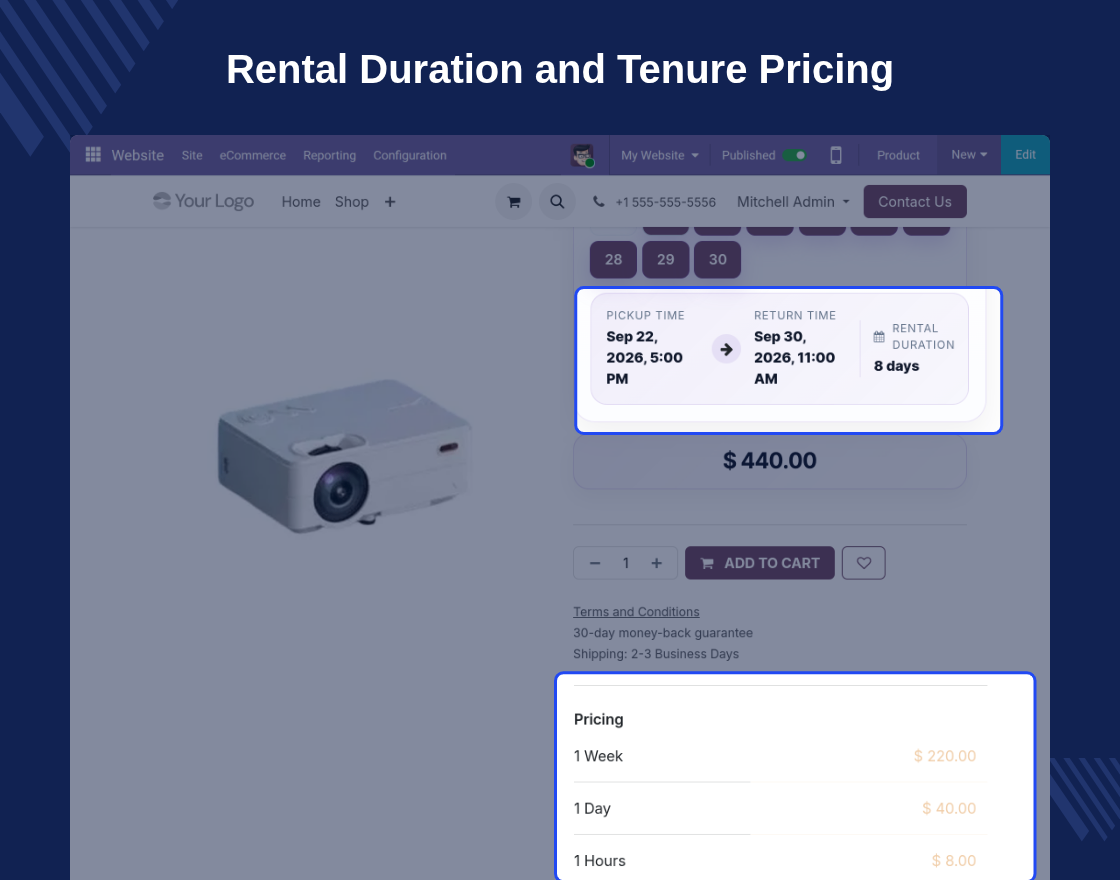Image resolution: width=1120 pixels, height=880 pixels.
Task: Click the $ 40.00 daily price
Action: click(x=949, y=809)
